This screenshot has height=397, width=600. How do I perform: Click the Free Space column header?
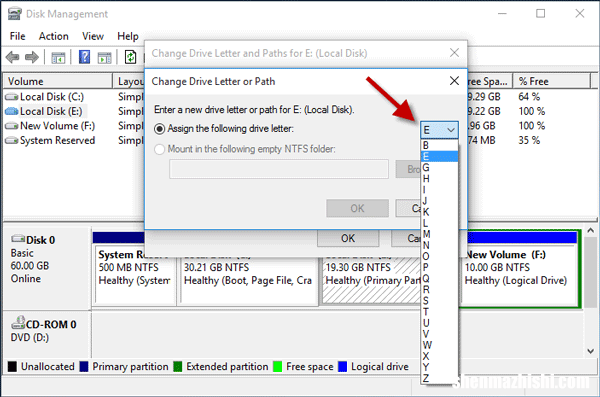pyautogui.click(x=489, y=81)
